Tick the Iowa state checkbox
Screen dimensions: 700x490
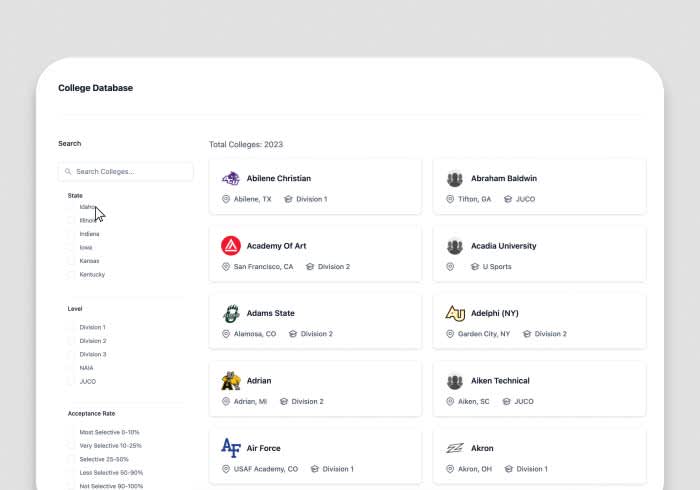(x=71, y=247)
